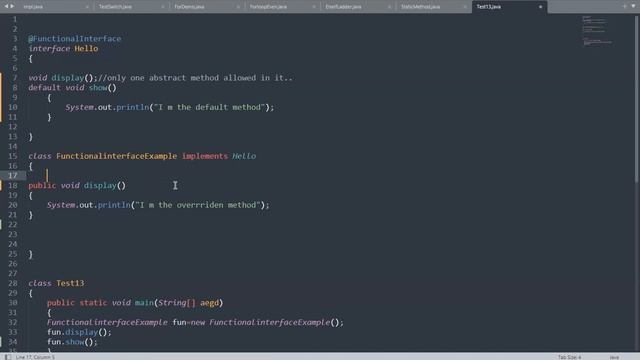Click line number 17 in the gutter

pos(13,176)
